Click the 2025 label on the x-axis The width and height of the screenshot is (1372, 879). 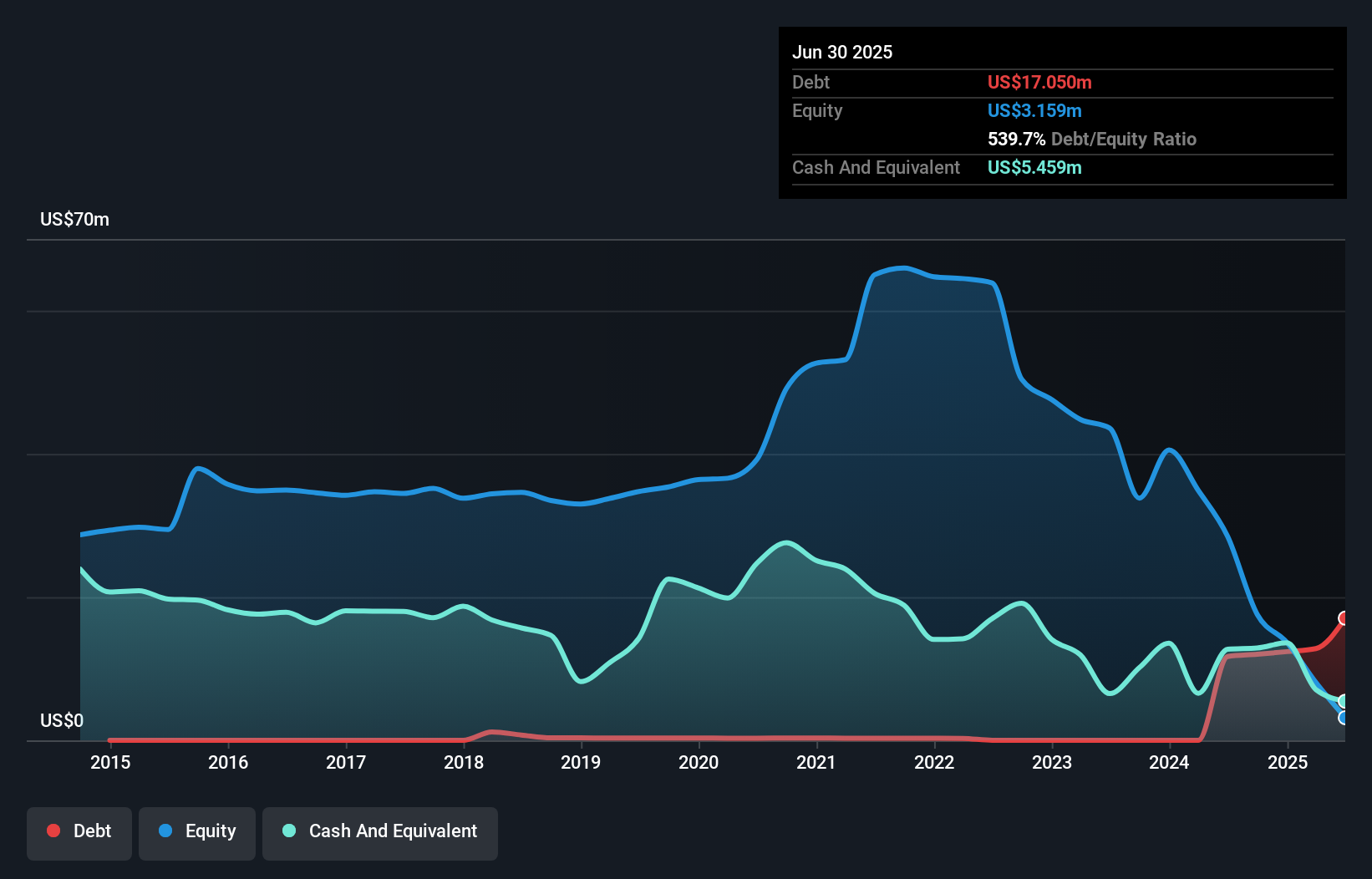point(1288,762)
